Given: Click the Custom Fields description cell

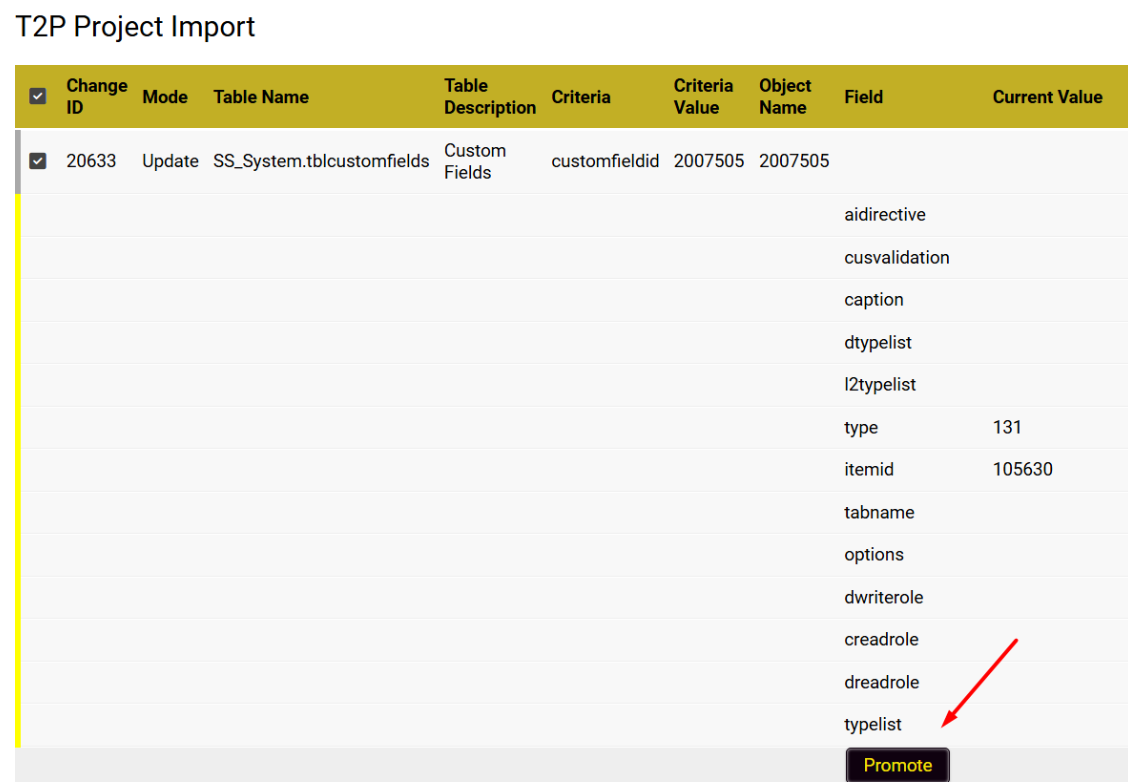Looking at the screenshot, I should coord(475,161).
